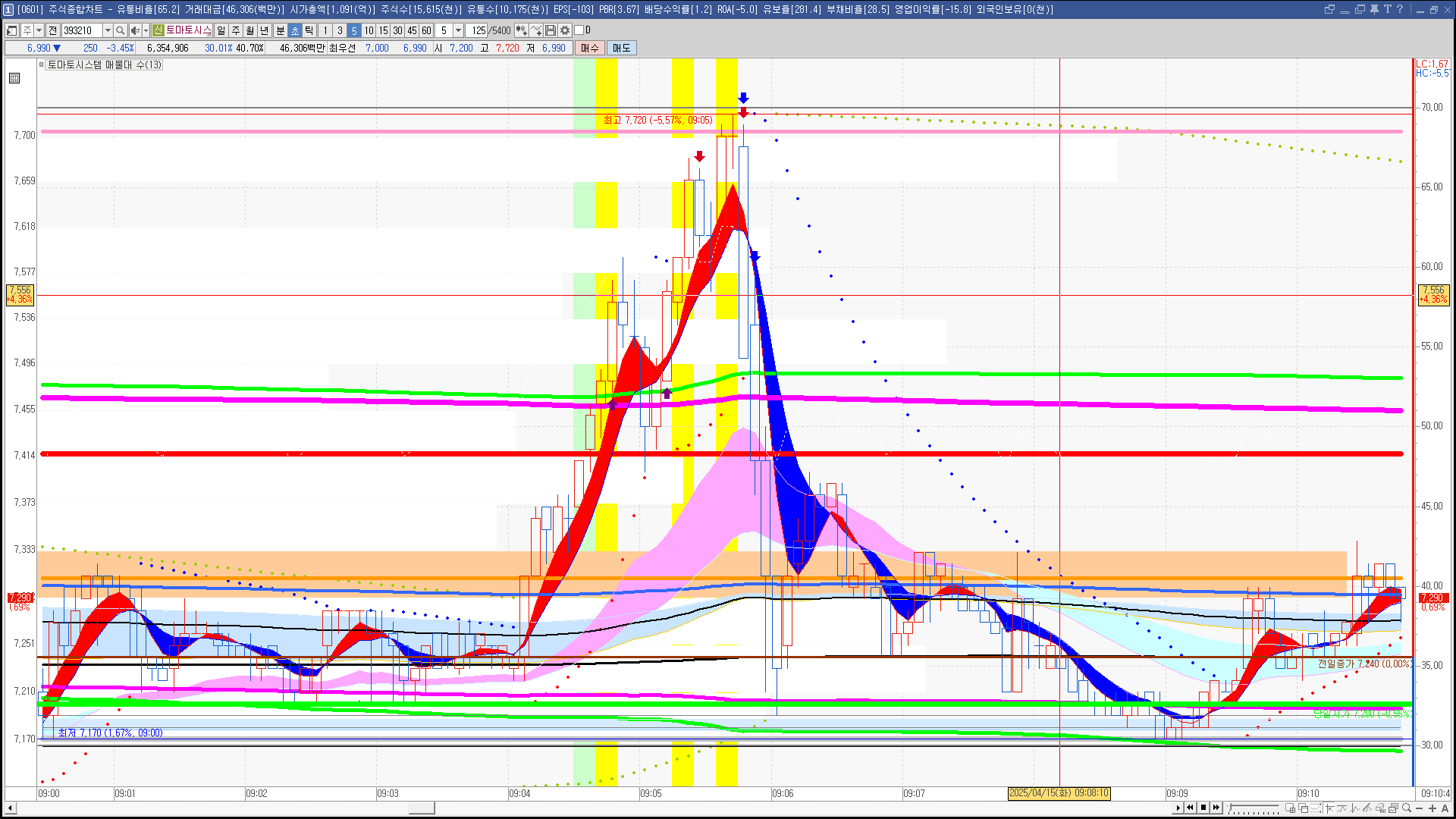Open the grid table icon left of chart
Image resolution: width=1456 pixels, height=819 pixels.
pyautogui.click(x=14, y=78)
